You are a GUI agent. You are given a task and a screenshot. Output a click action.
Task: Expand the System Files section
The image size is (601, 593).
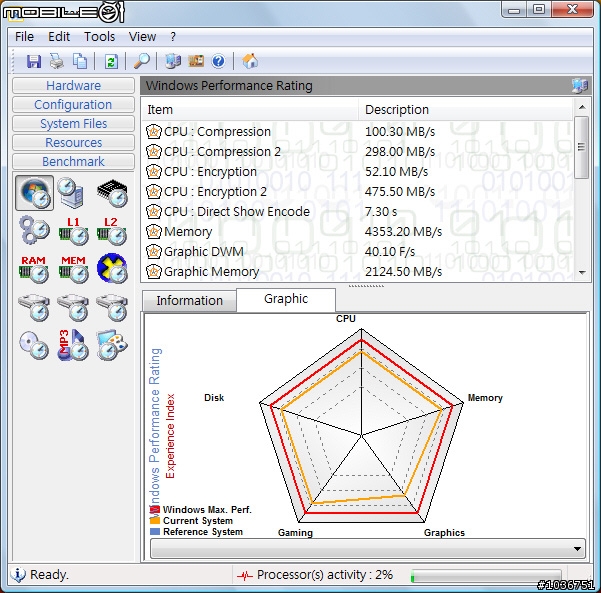coord(73,123)
